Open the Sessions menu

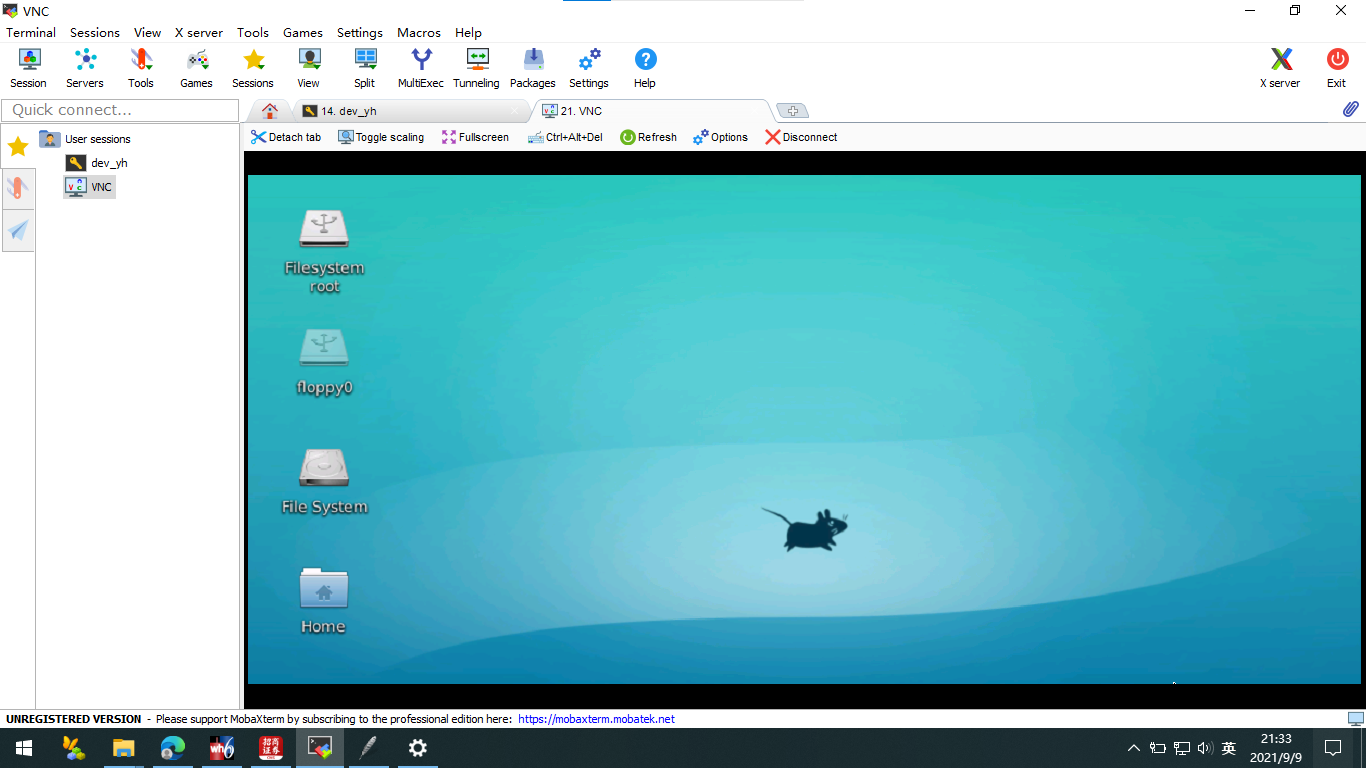click(95, 32)
